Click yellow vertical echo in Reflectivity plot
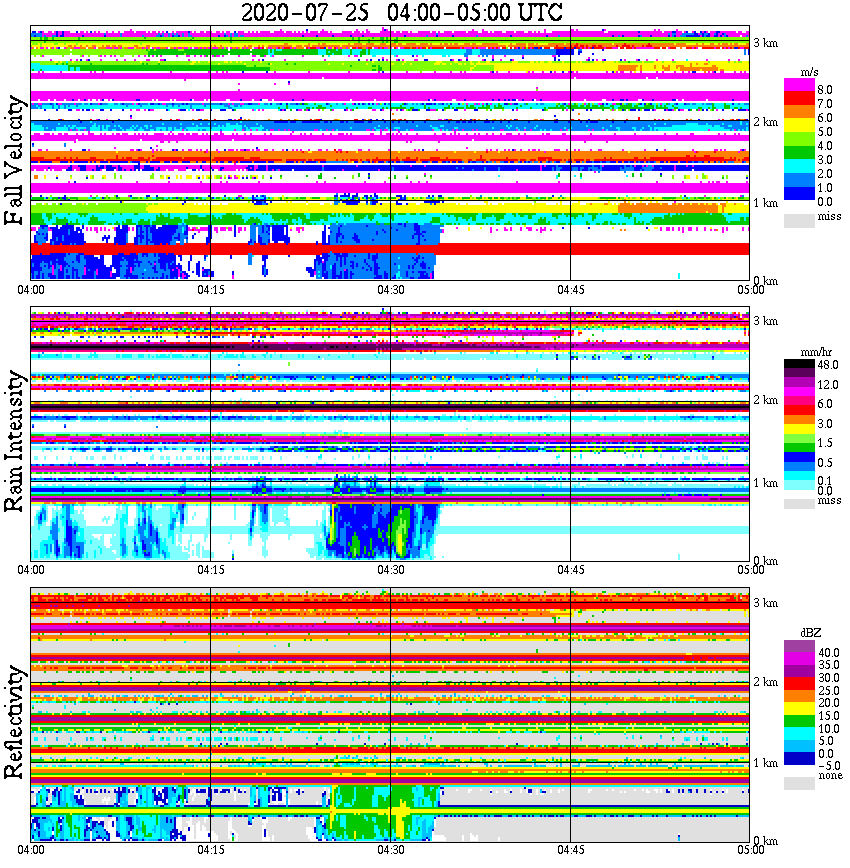Viewport: 850px width, 868px height. click(x=401, y=817)
